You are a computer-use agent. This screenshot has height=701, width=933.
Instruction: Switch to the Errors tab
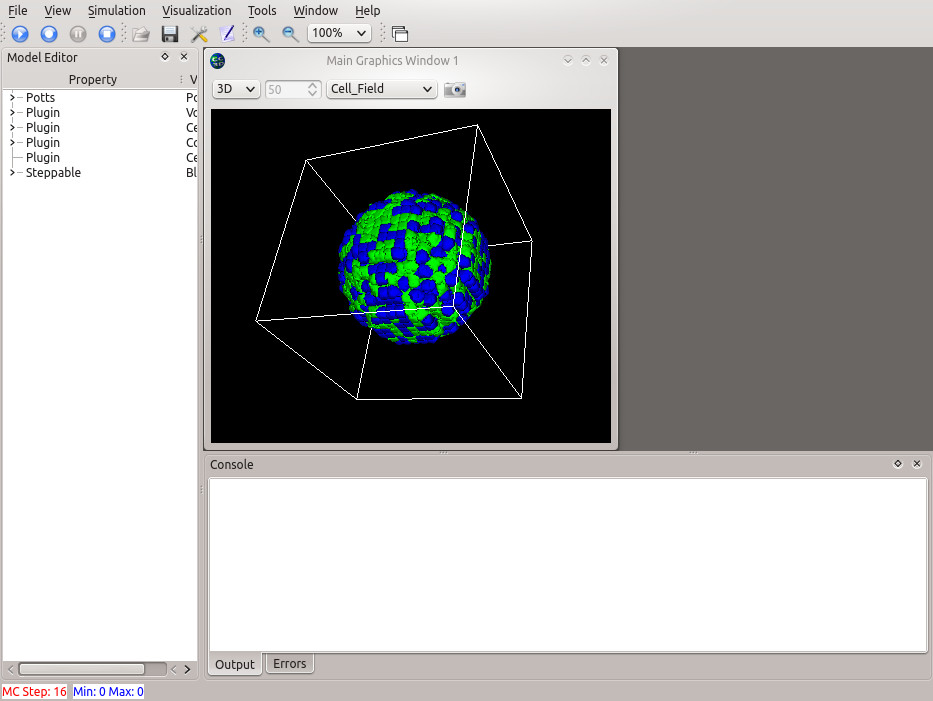(289, 663)
